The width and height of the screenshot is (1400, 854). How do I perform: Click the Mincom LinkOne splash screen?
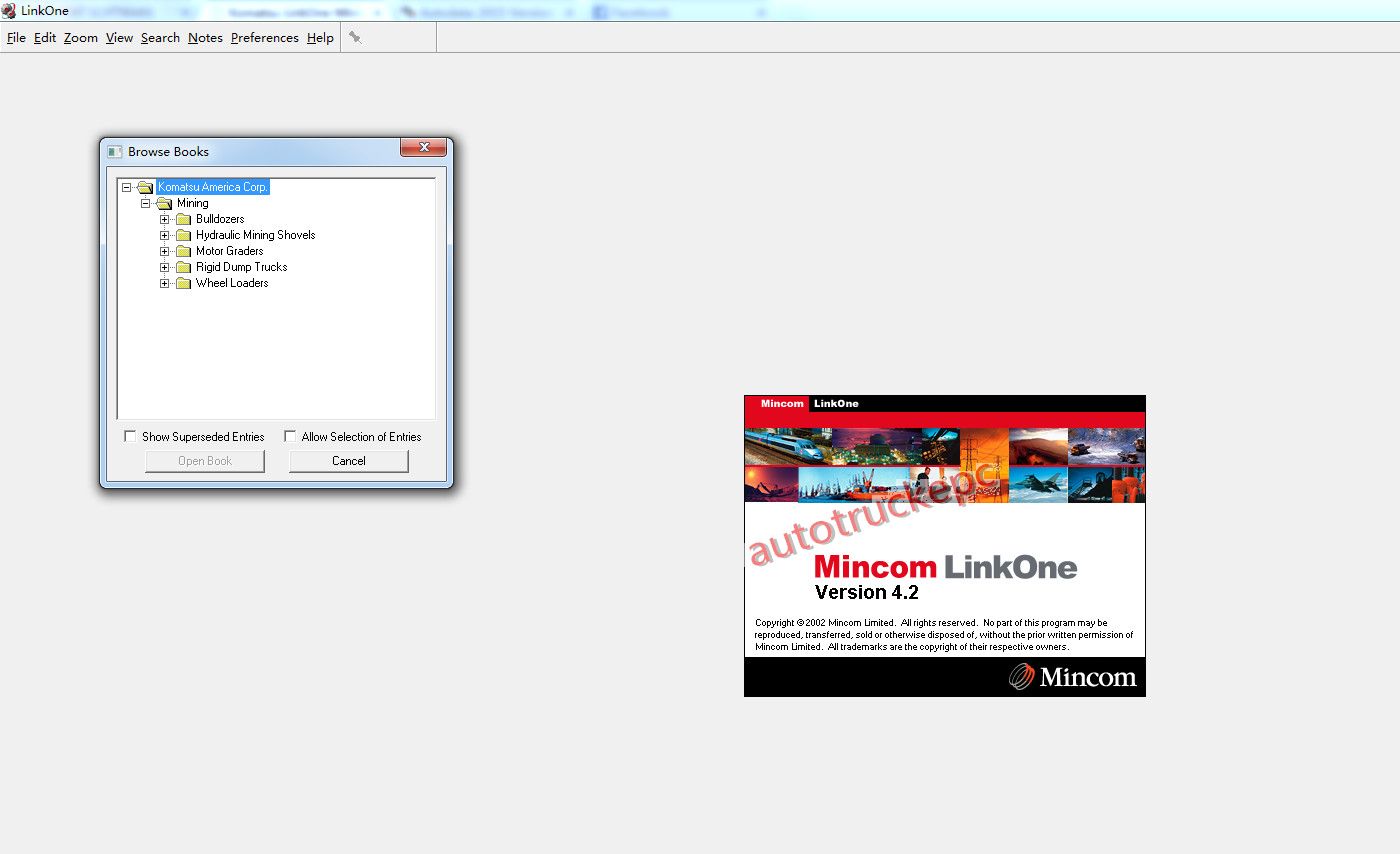pos(945,546)
